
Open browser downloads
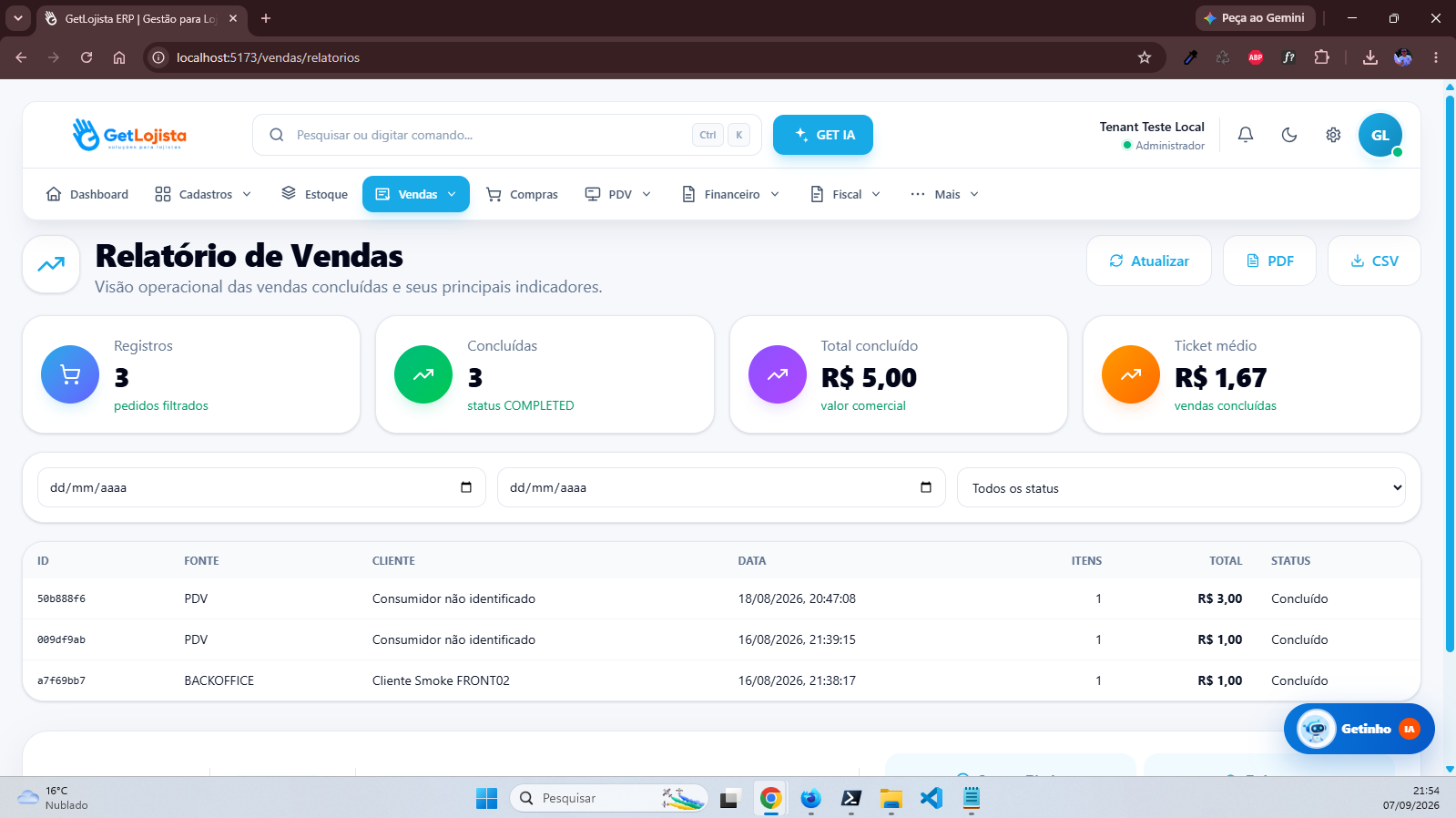1369,57
